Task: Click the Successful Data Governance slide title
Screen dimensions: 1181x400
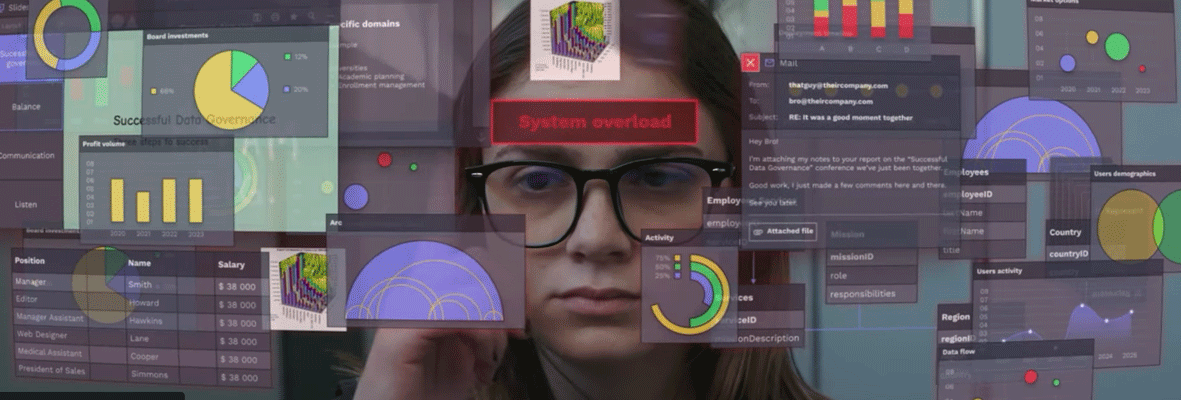Action: (x=194, y=120)
